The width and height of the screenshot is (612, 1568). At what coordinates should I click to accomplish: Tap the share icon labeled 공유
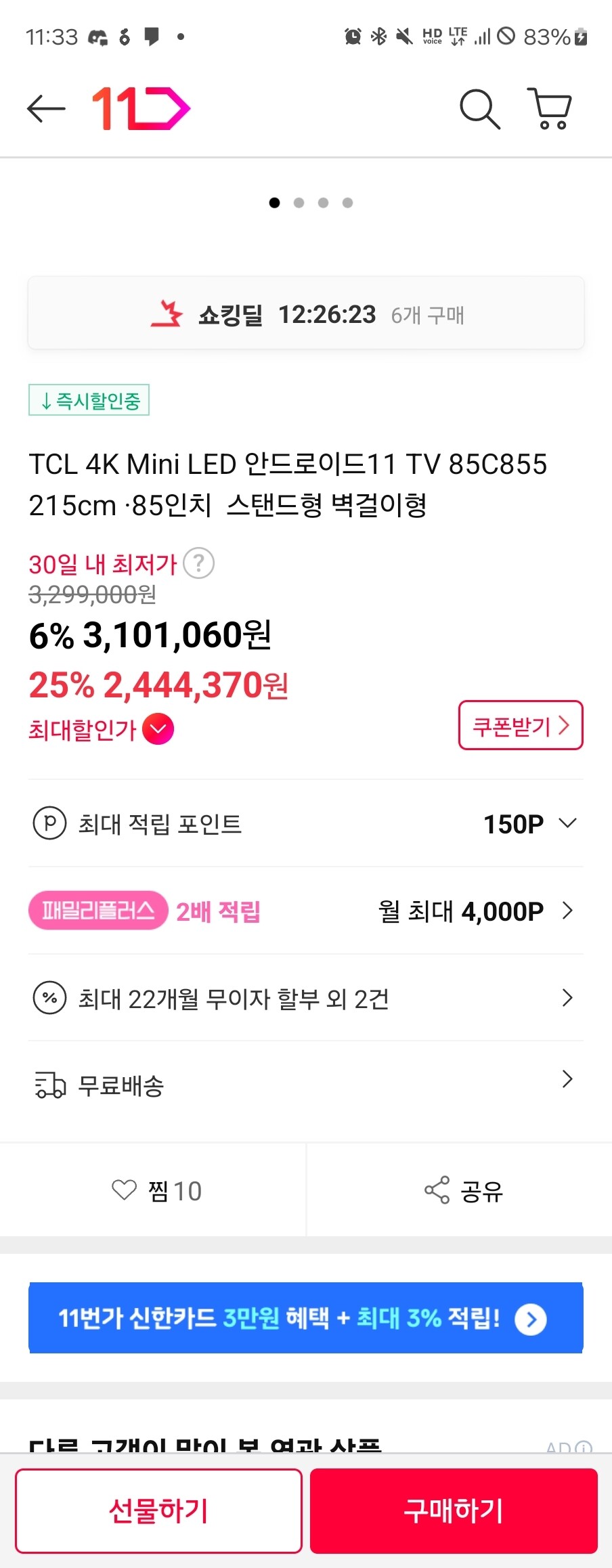click(463, 1190)
